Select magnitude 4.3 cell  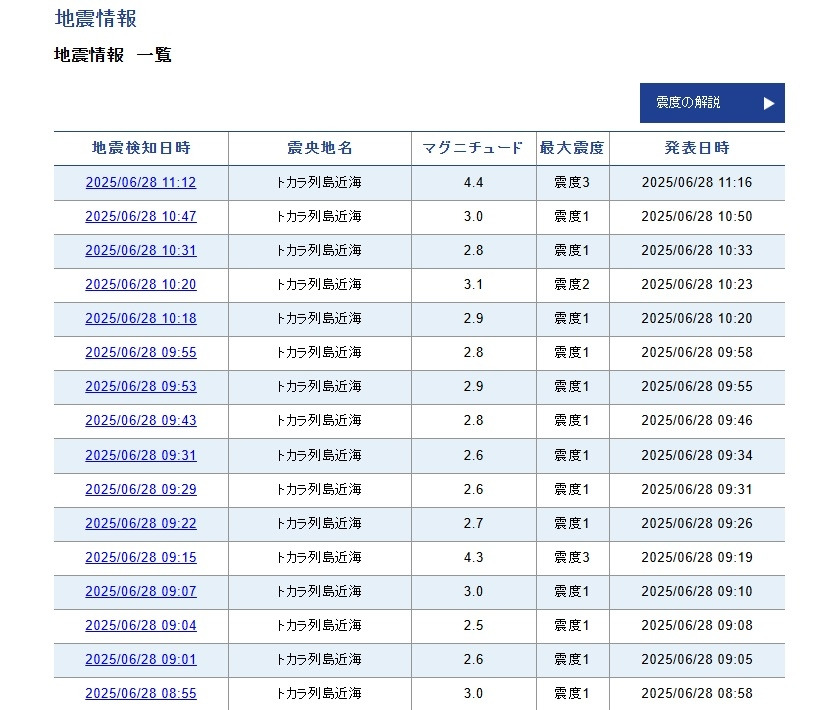point(473,557)
